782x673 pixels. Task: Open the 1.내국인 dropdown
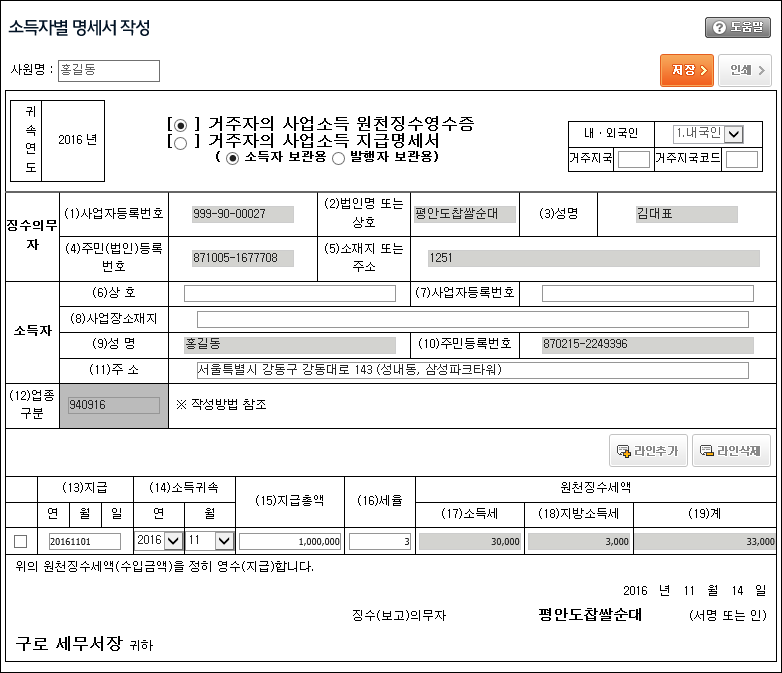tap(708, 134)
